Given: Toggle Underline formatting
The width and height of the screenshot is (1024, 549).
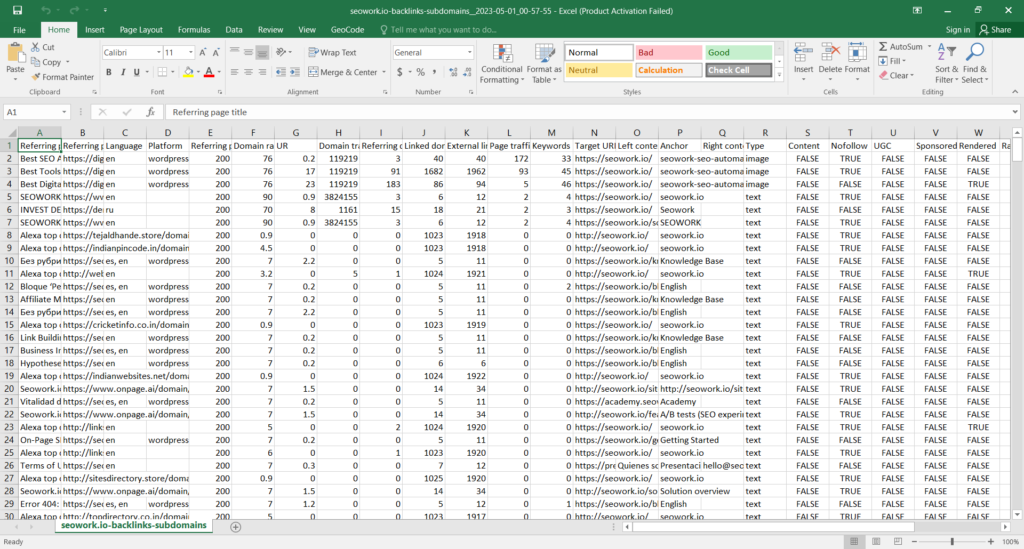Looking at the screenshot, I should pos(136,72).
